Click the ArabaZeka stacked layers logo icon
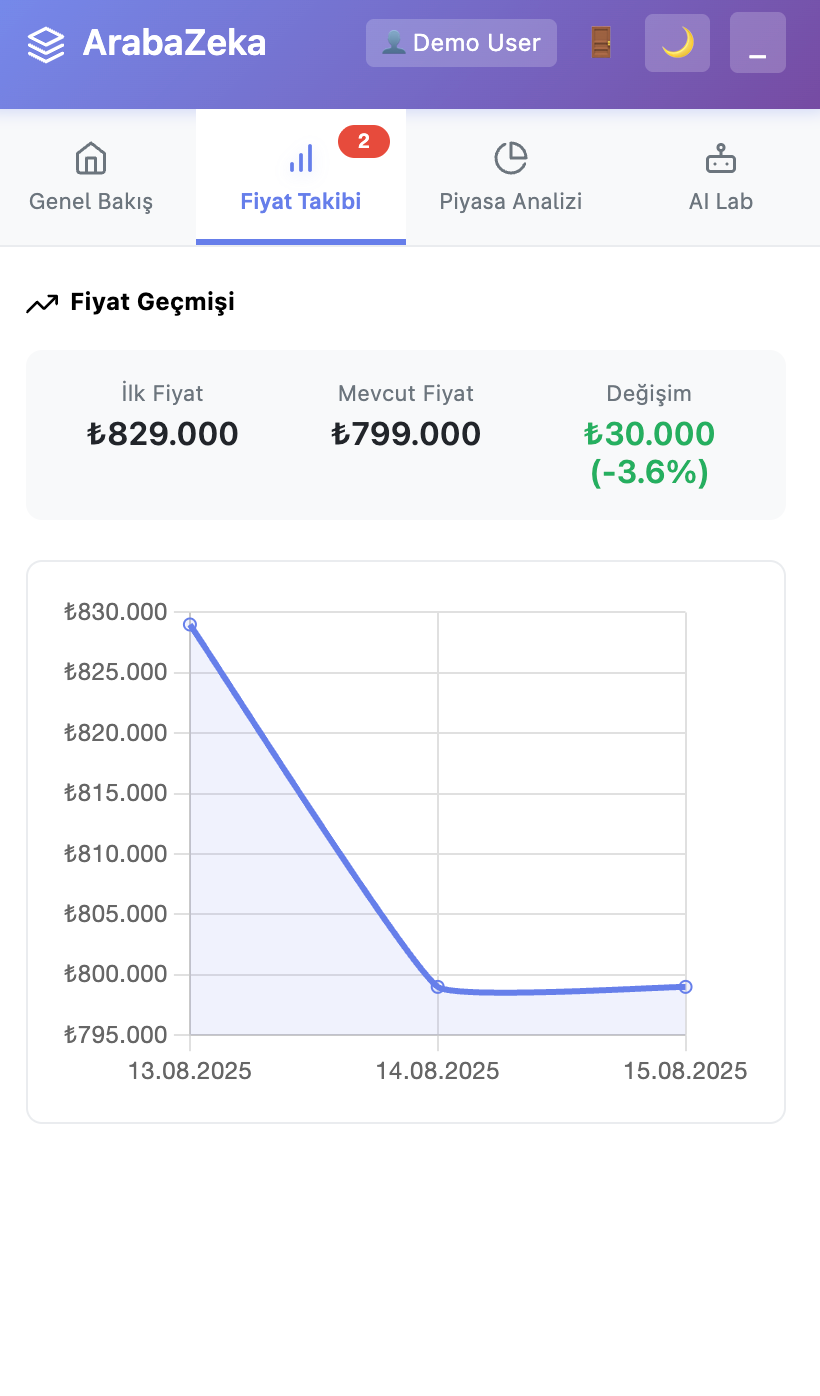The height and width of the screenshot is (1396, 820). [x=46, y=44]
